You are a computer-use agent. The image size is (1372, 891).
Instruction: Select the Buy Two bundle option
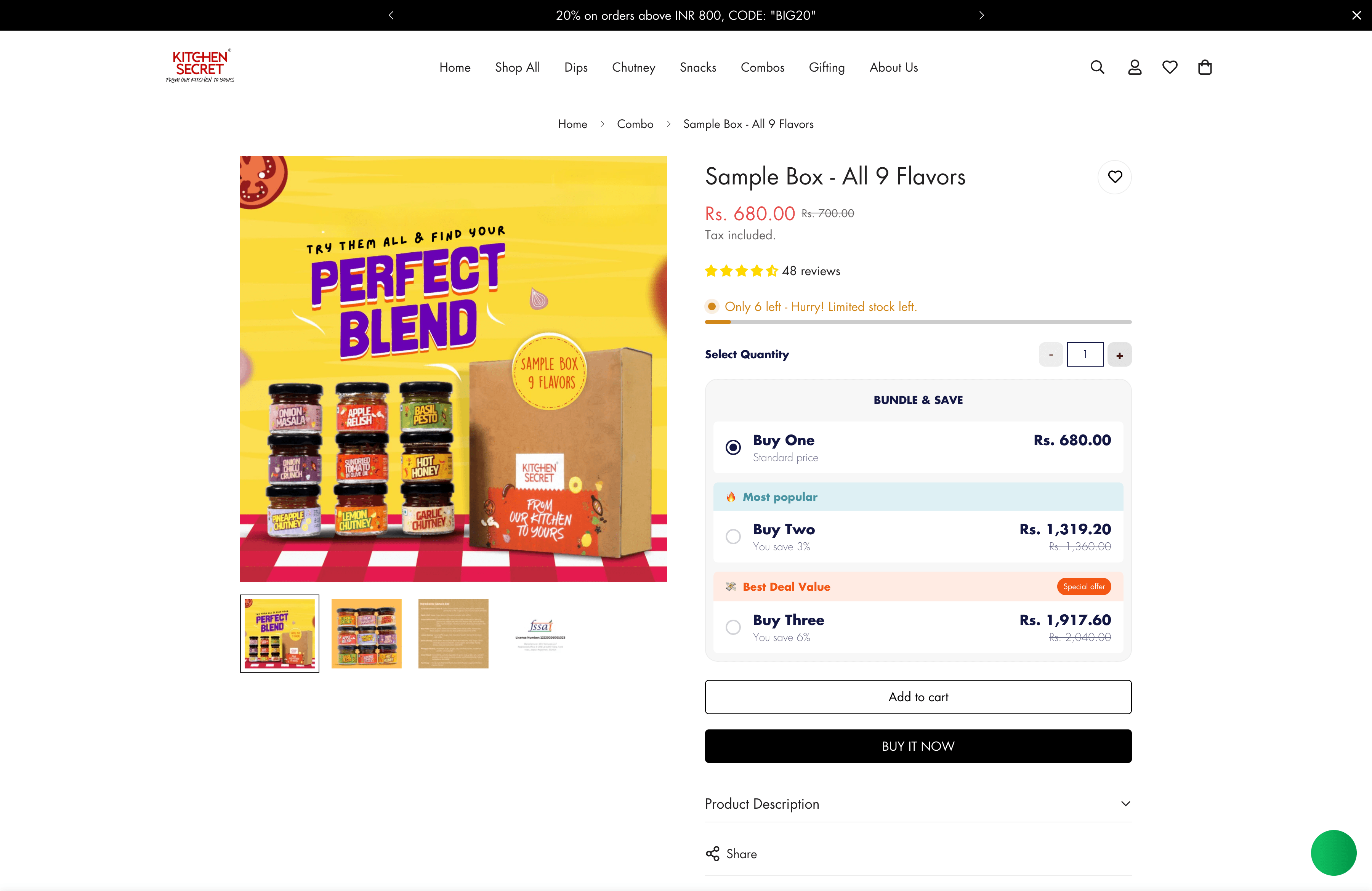pyautogui.click(x=733, y=537)
